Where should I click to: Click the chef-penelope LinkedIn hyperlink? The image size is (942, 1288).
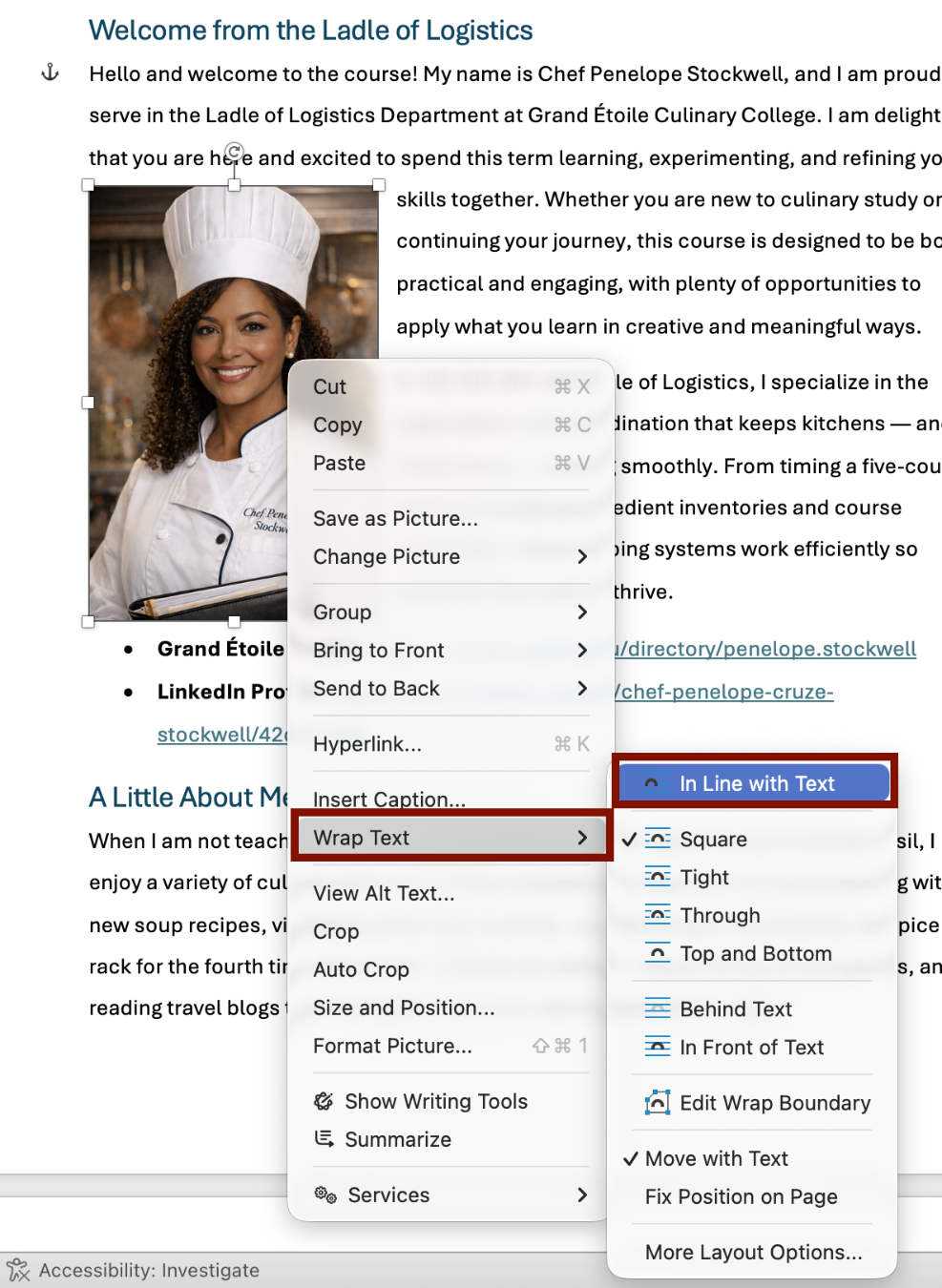[724, 692]
